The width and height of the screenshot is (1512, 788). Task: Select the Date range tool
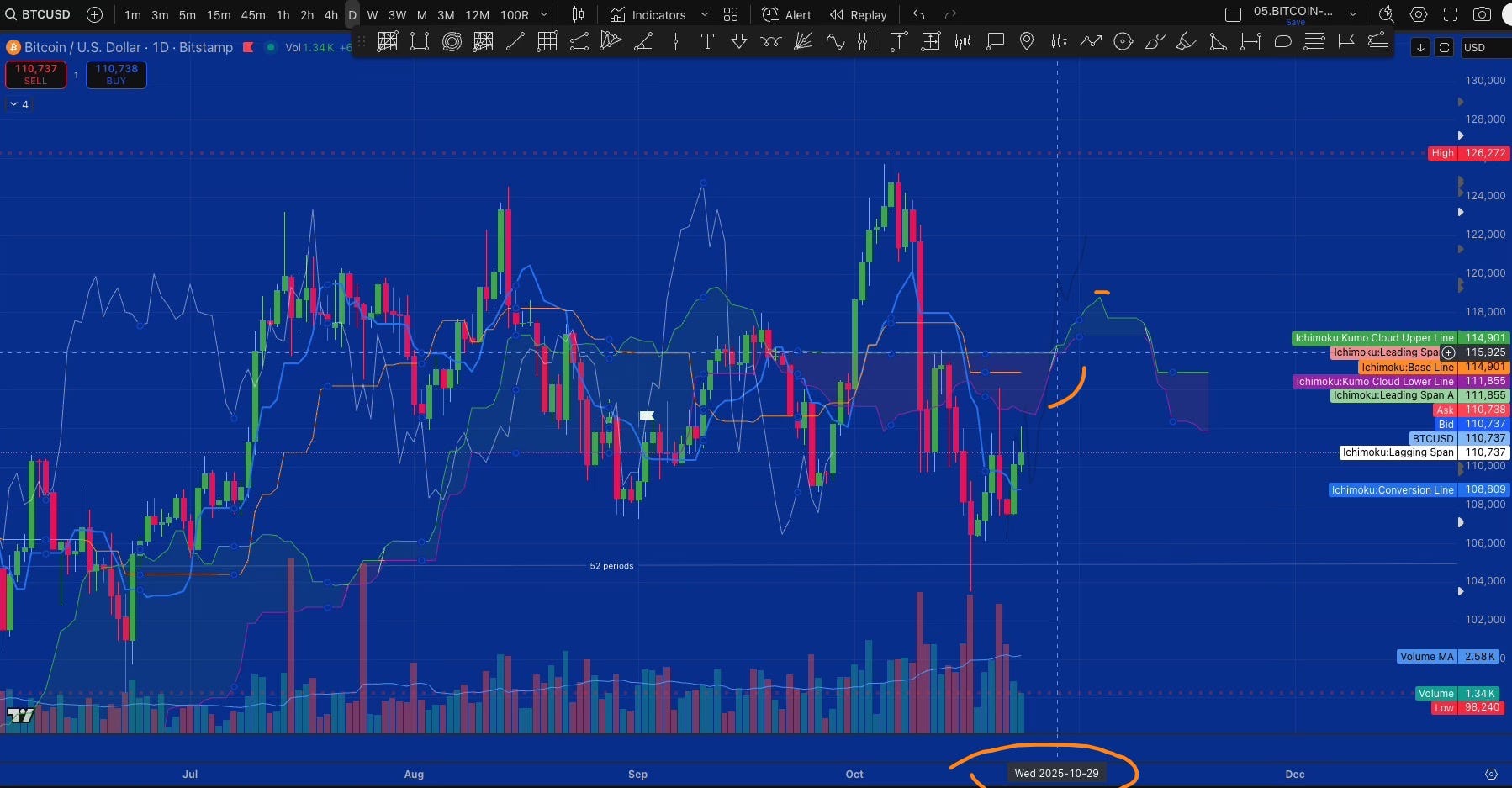pyautogui.click(x=1250, y=41)
